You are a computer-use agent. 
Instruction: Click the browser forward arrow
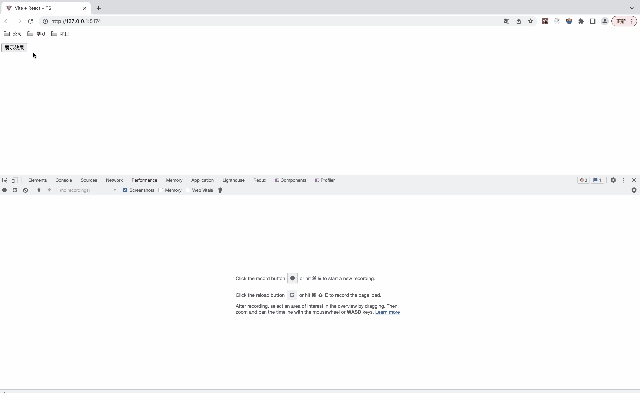[19, 21]
